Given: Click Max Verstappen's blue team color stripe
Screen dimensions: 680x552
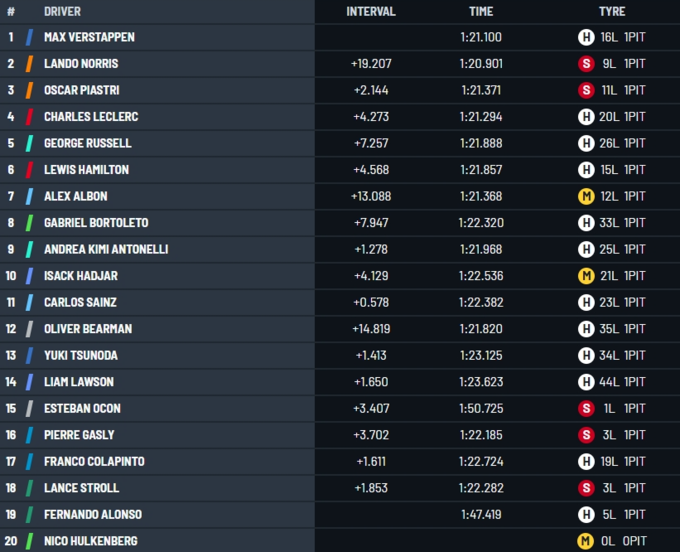Looking at the screenshot, I should (x=30, y=37).
